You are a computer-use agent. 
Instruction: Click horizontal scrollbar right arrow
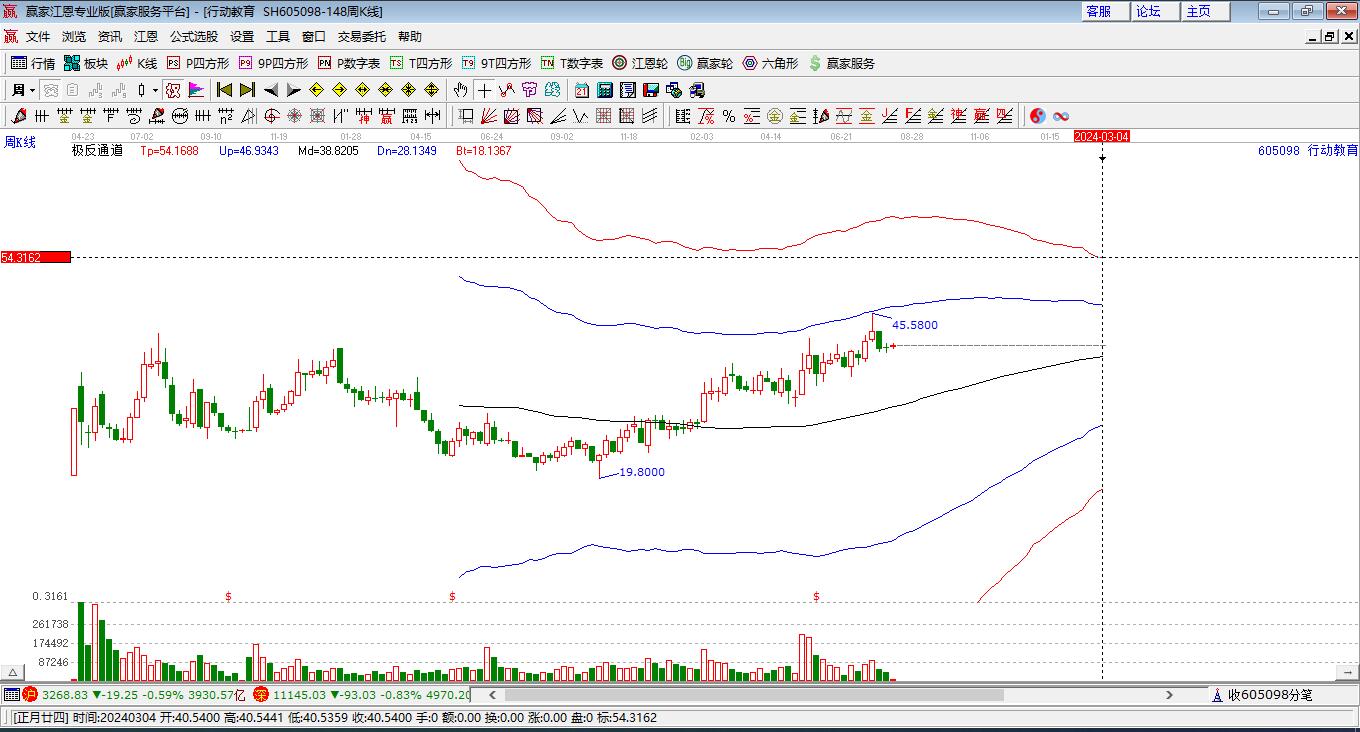coord(1169,695)
